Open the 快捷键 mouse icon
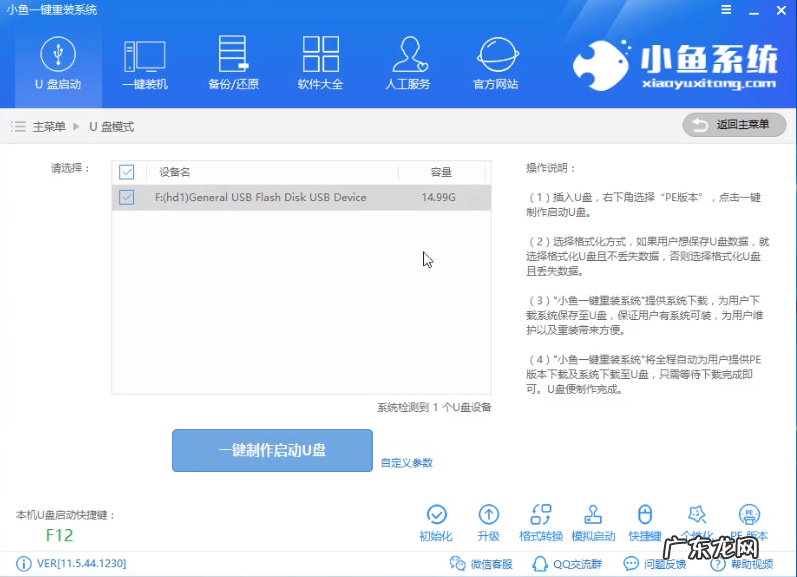Screen dimensions: 797x577 click(x=645, y=523)
